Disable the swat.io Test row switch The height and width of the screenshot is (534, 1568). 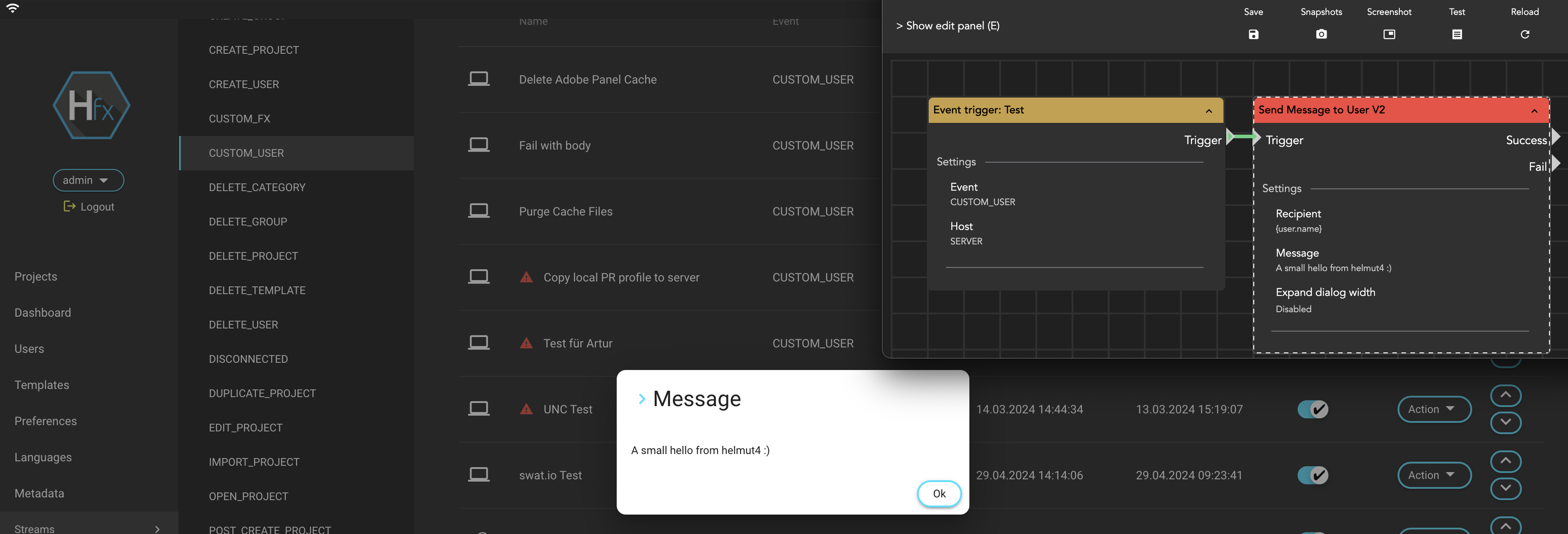pyautogui.click(x=1313, y=476)
